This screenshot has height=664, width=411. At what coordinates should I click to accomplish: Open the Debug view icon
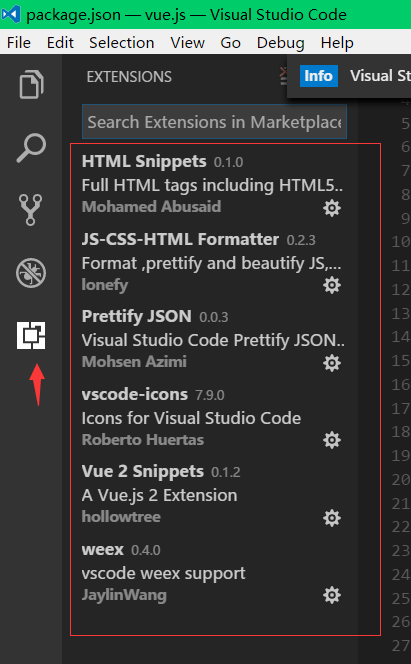[31, 273]
